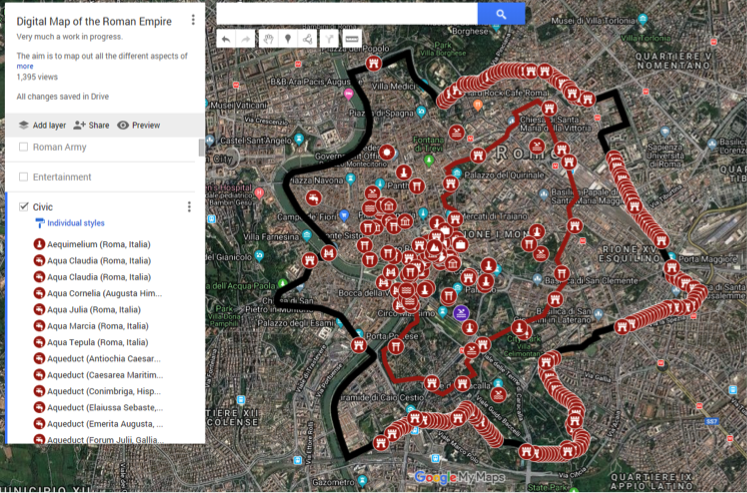Redo the map edit
The height and width of the screenshot is (493, 747).
pos(245,39)
